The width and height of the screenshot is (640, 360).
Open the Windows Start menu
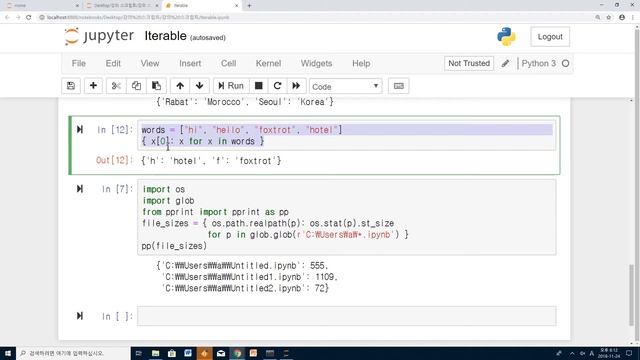click(8, 353)
